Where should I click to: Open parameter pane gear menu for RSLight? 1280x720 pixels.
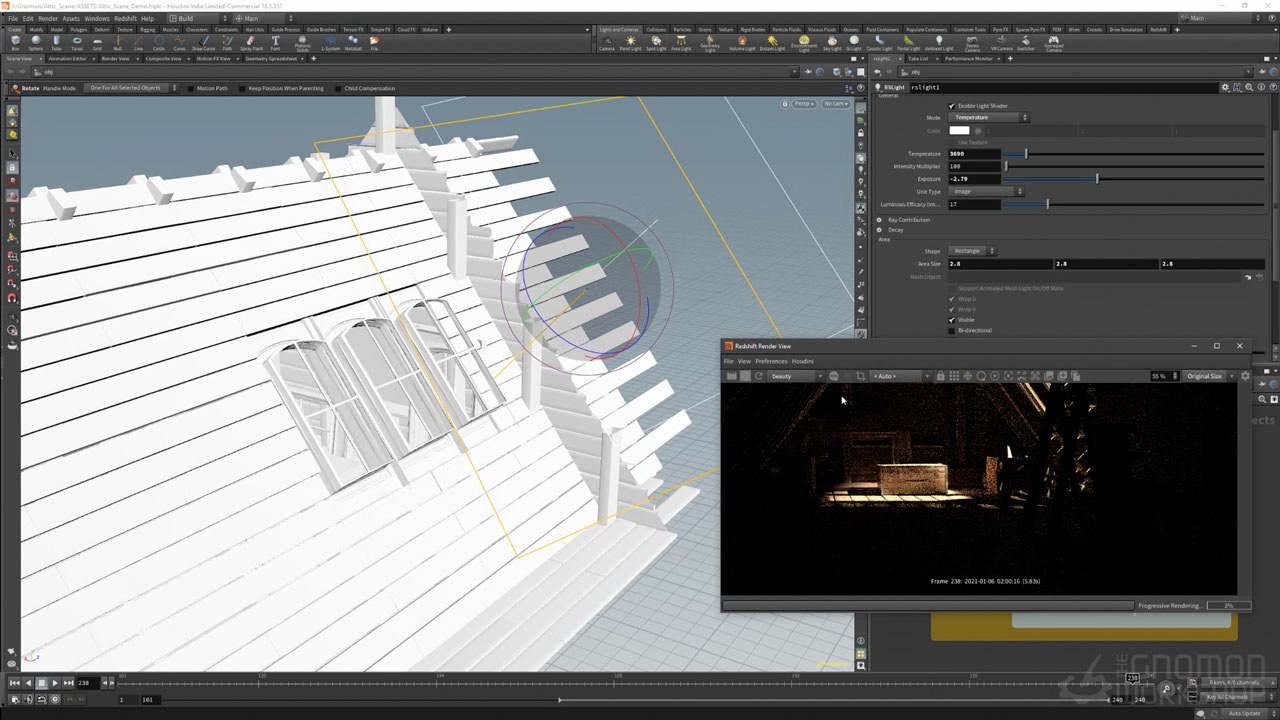point(1225,87)
